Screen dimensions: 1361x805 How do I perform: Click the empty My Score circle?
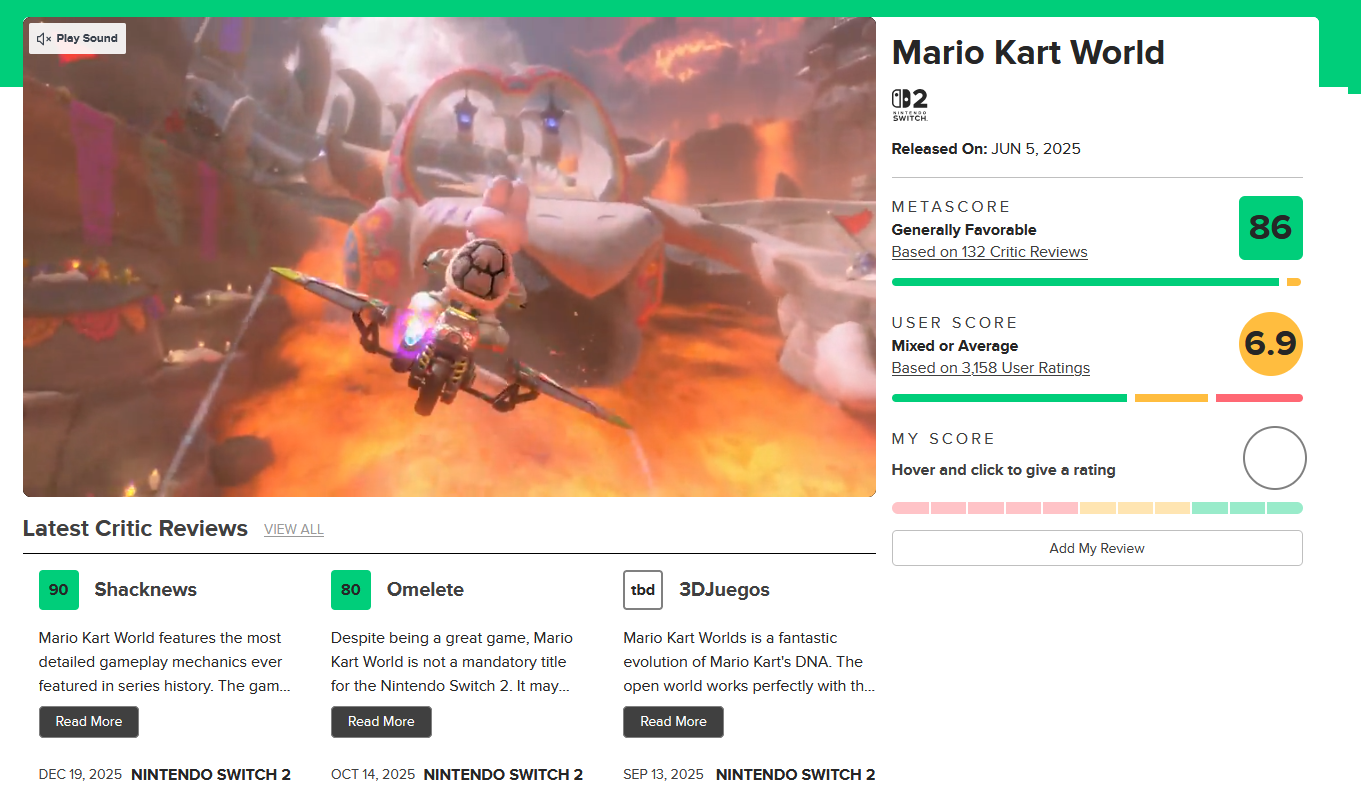click(x=1274, y=458)
